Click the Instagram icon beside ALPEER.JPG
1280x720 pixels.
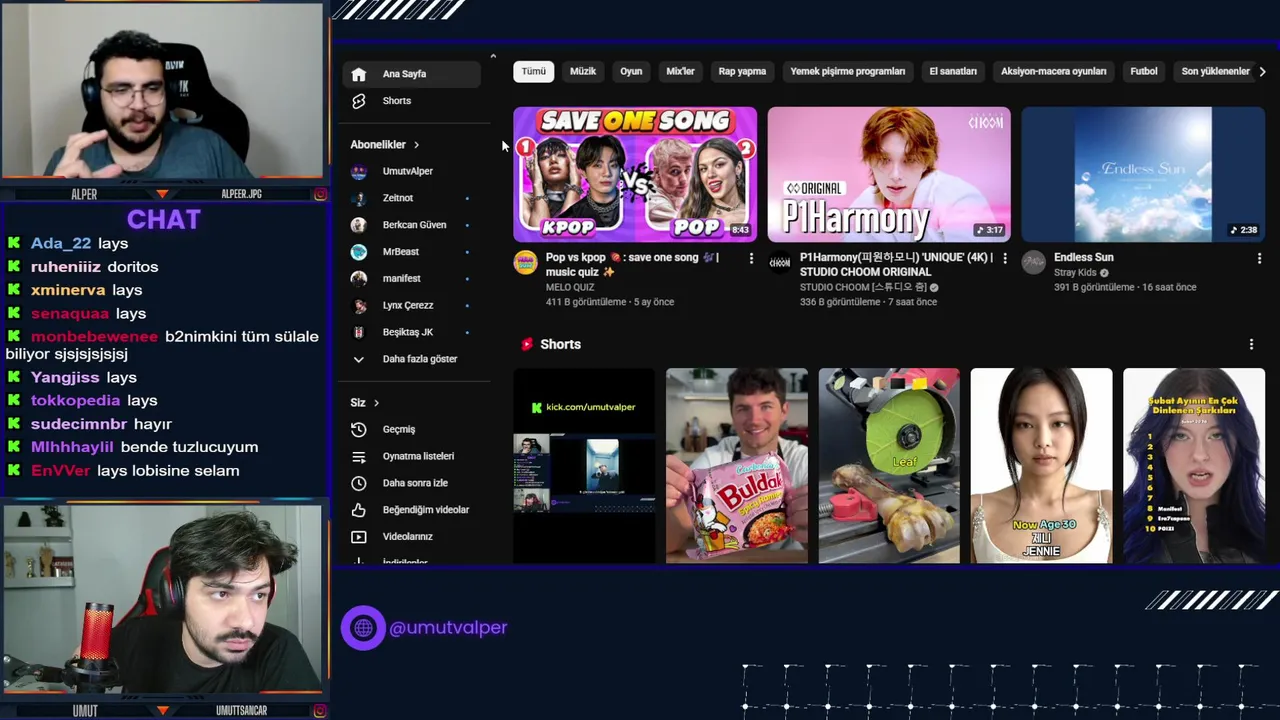tap(320, 194)
